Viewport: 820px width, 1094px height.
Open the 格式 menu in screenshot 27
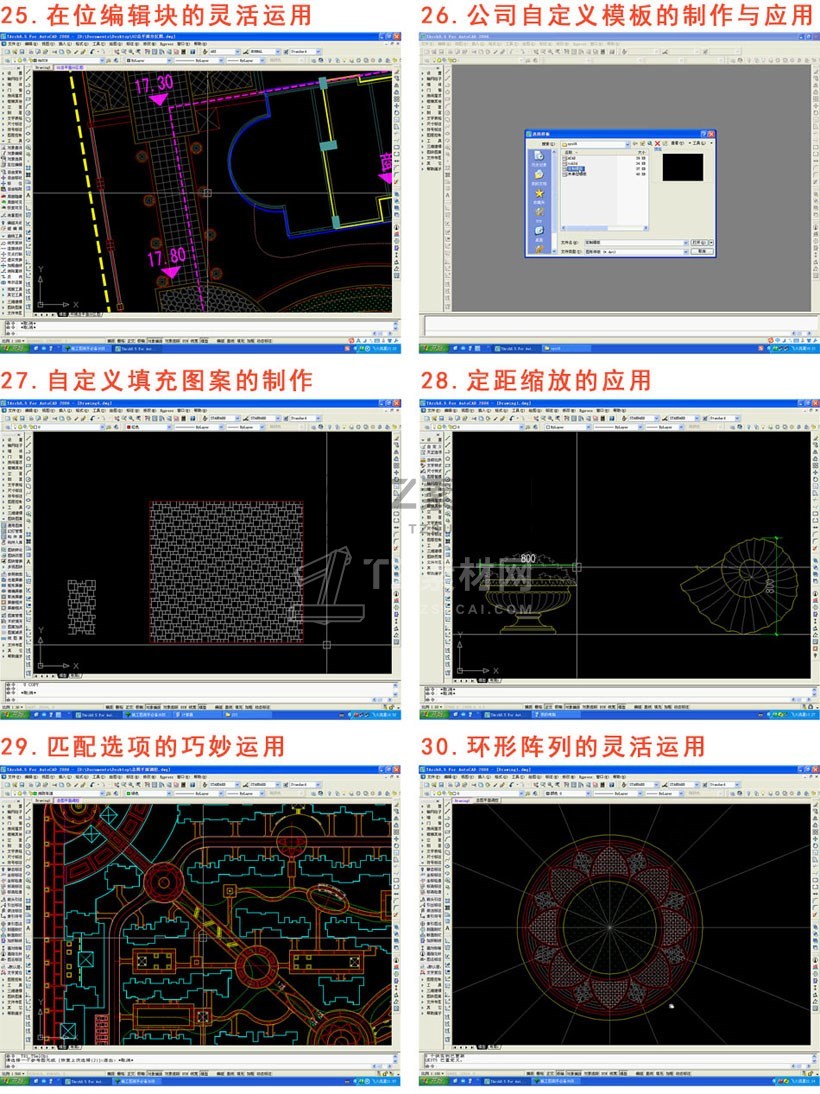point(82,410)
